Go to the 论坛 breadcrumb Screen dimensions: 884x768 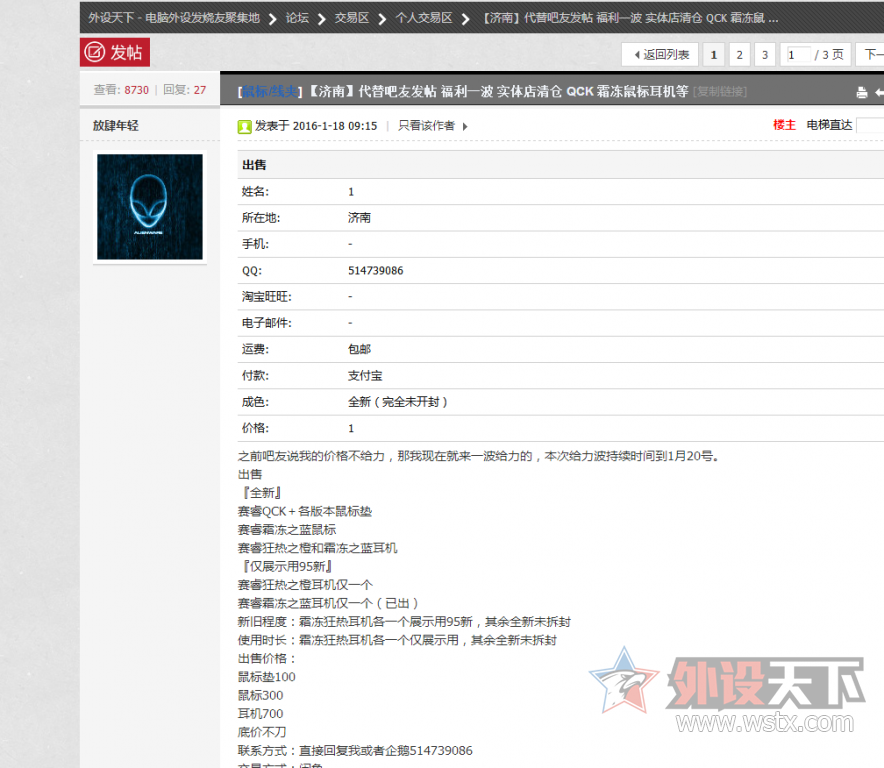pos(297,18)
